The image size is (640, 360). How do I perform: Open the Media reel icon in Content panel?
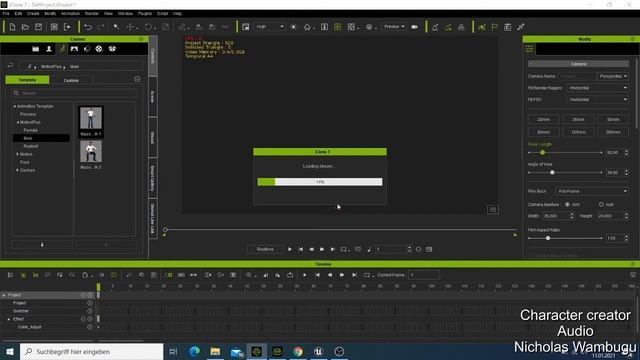99,49
